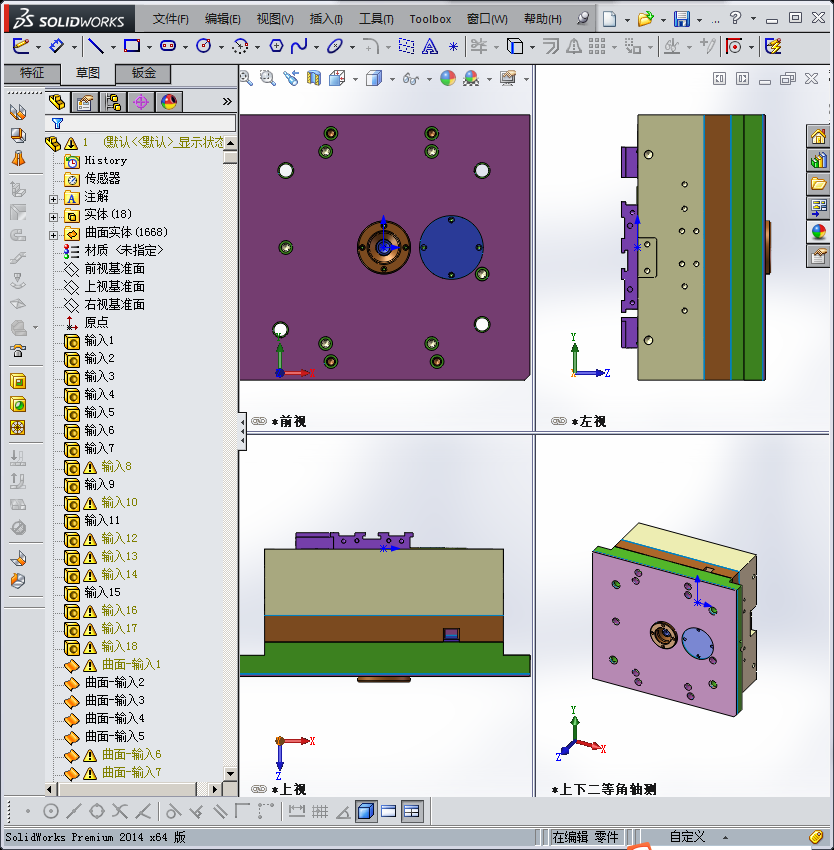This screenshot has width=834, height=850.
Task: Select the Polygon tool
Action: [276, 46]
